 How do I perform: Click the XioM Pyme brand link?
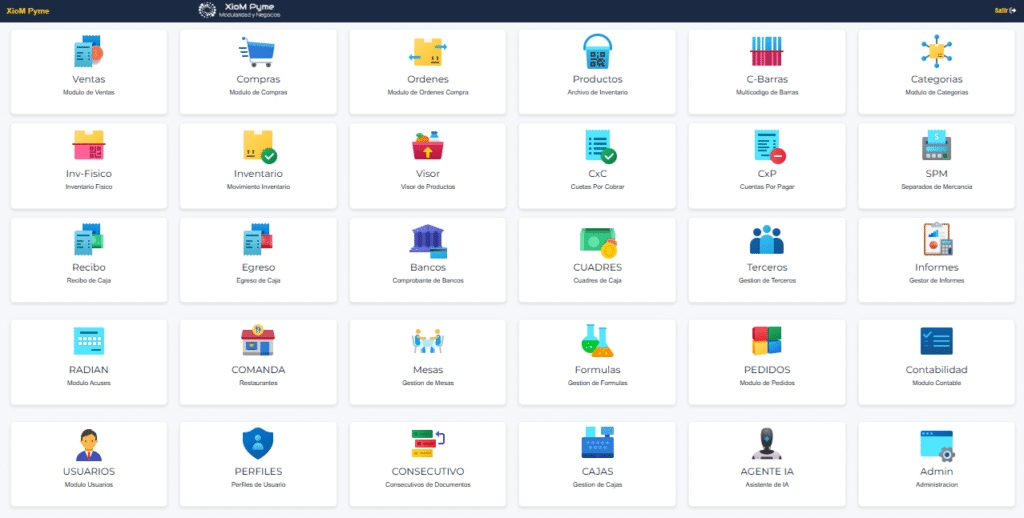tap(27, 11)
